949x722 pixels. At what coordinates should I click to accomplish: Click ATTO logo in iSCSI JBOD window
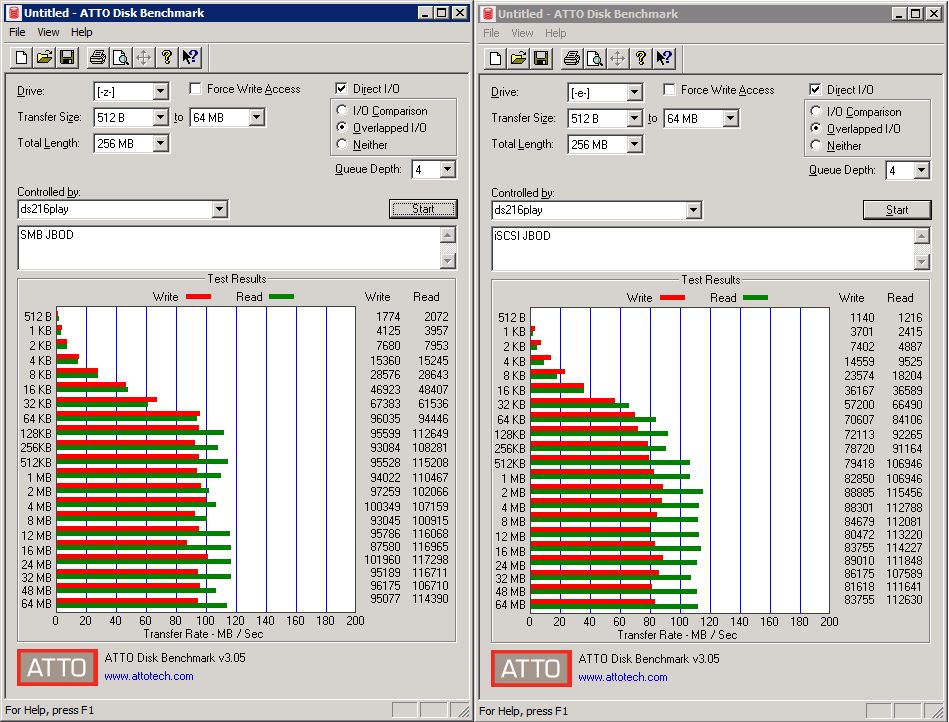(531, 669)
